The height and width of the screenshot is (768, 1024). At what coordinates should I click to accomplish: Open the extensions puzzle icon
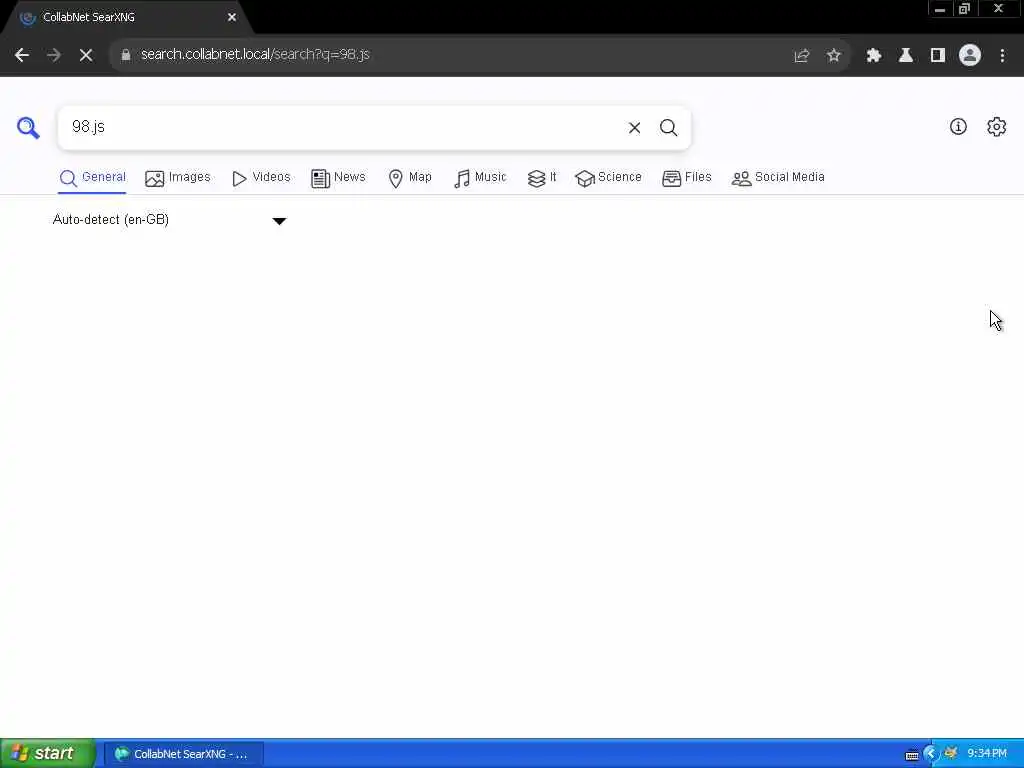pos(874,56)
